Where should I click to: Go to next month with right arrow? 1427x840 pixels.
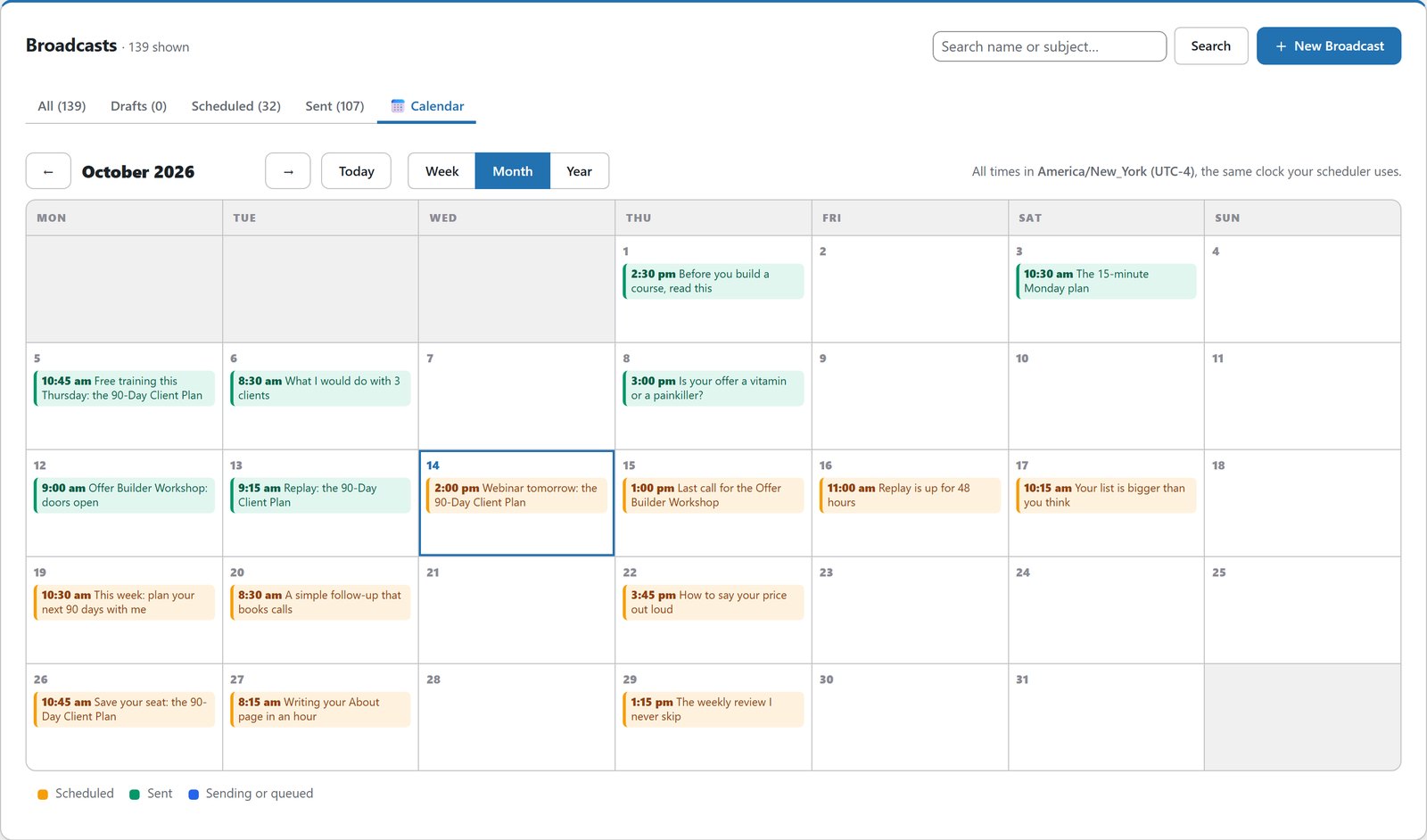pos(288,171)
